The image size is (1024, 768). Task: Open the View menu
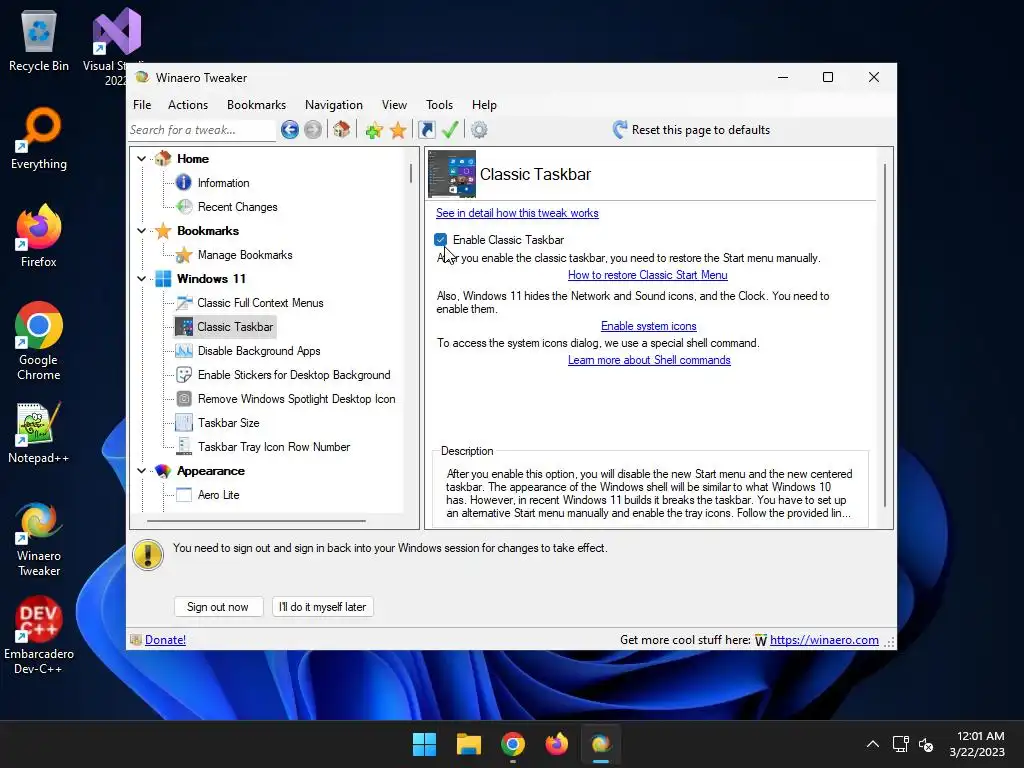coord(394,104)
